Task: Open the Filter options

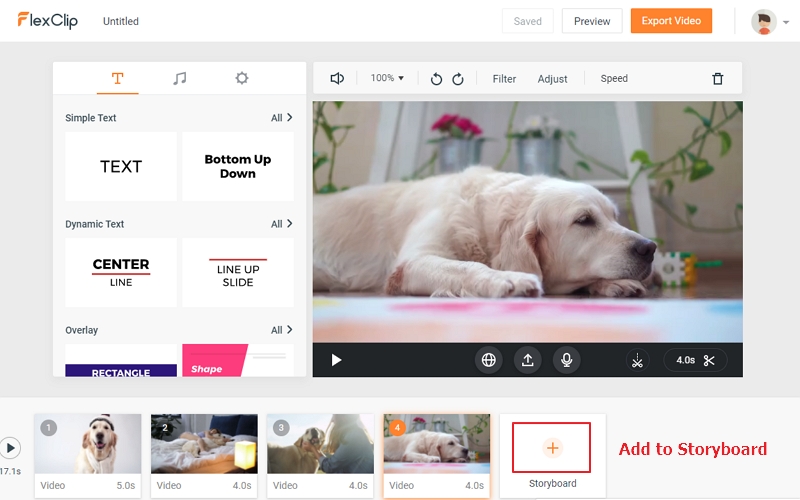Action: pyautogui.click(x=504, y=79)
